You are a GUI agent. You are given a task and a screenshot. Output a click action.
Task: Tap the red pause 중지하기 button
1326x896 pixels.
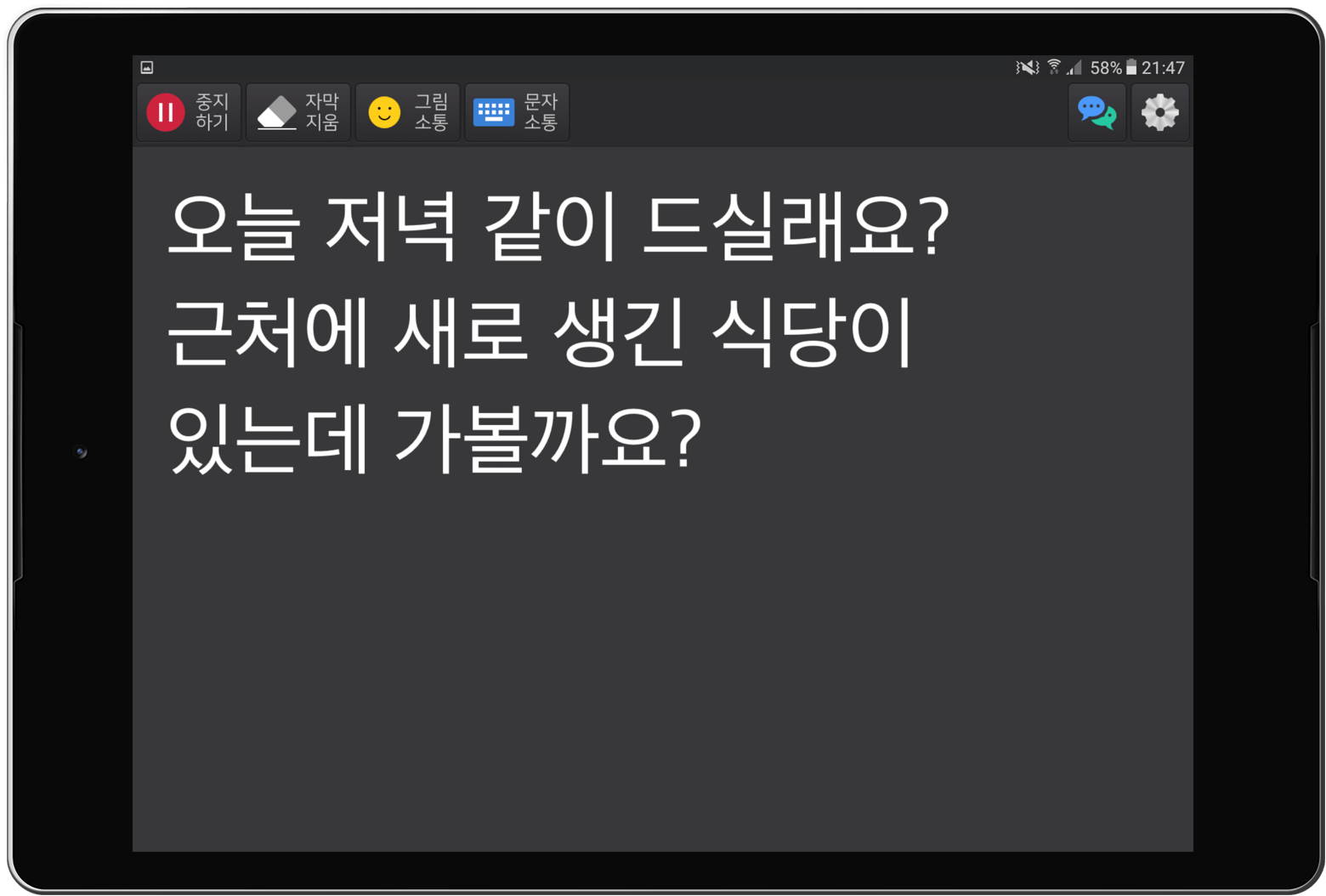click(x=189, y=112)
